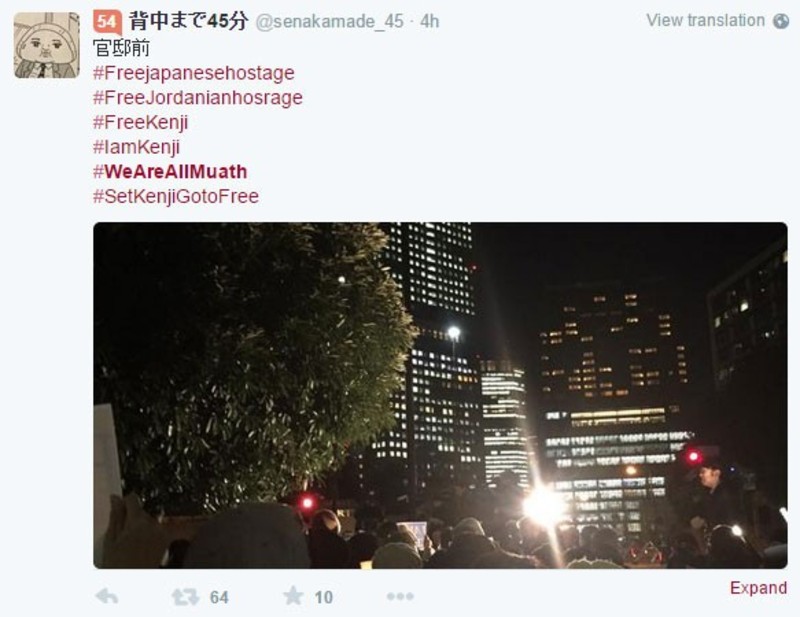Open the cartoon profile avatar
800x617 pixels.
46,45
